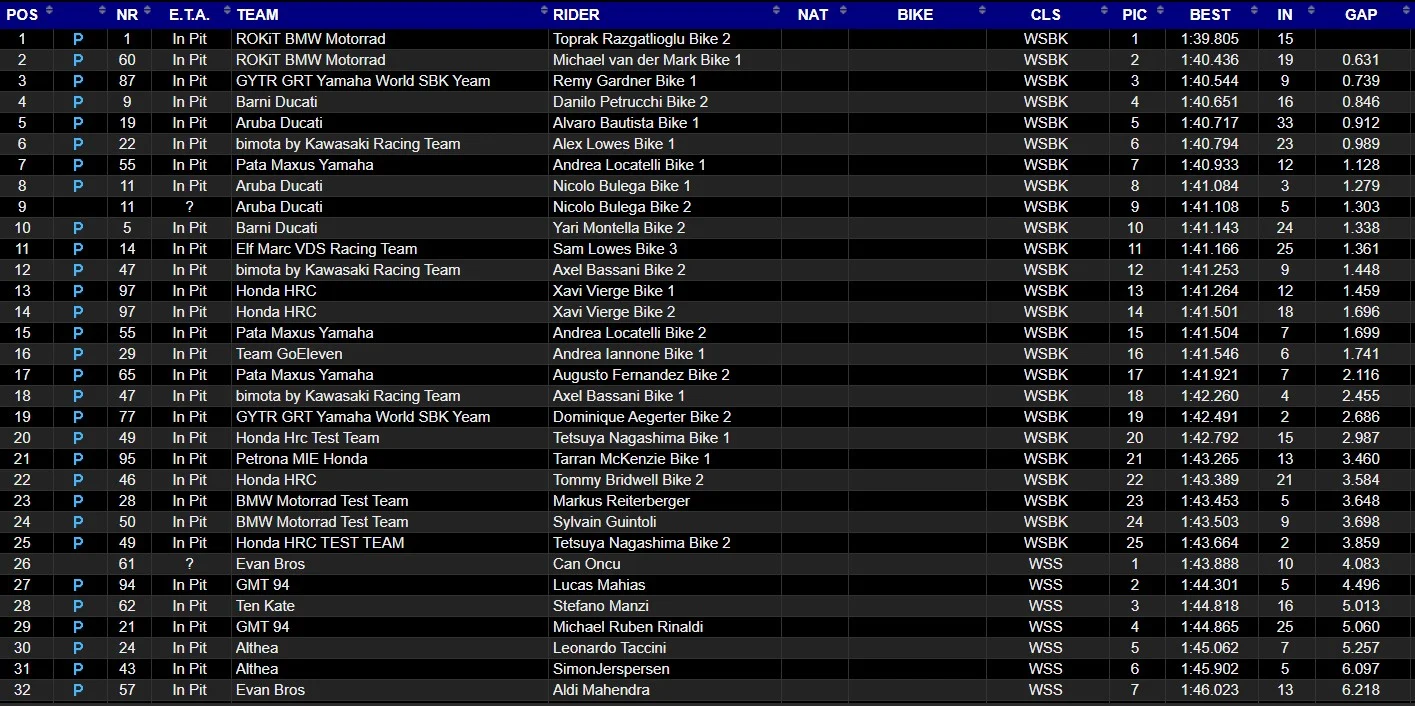This screenshot has height=706, width=1415.
Task: Click team 'Team GoEleven'
Action: click(x=289, y=354)
